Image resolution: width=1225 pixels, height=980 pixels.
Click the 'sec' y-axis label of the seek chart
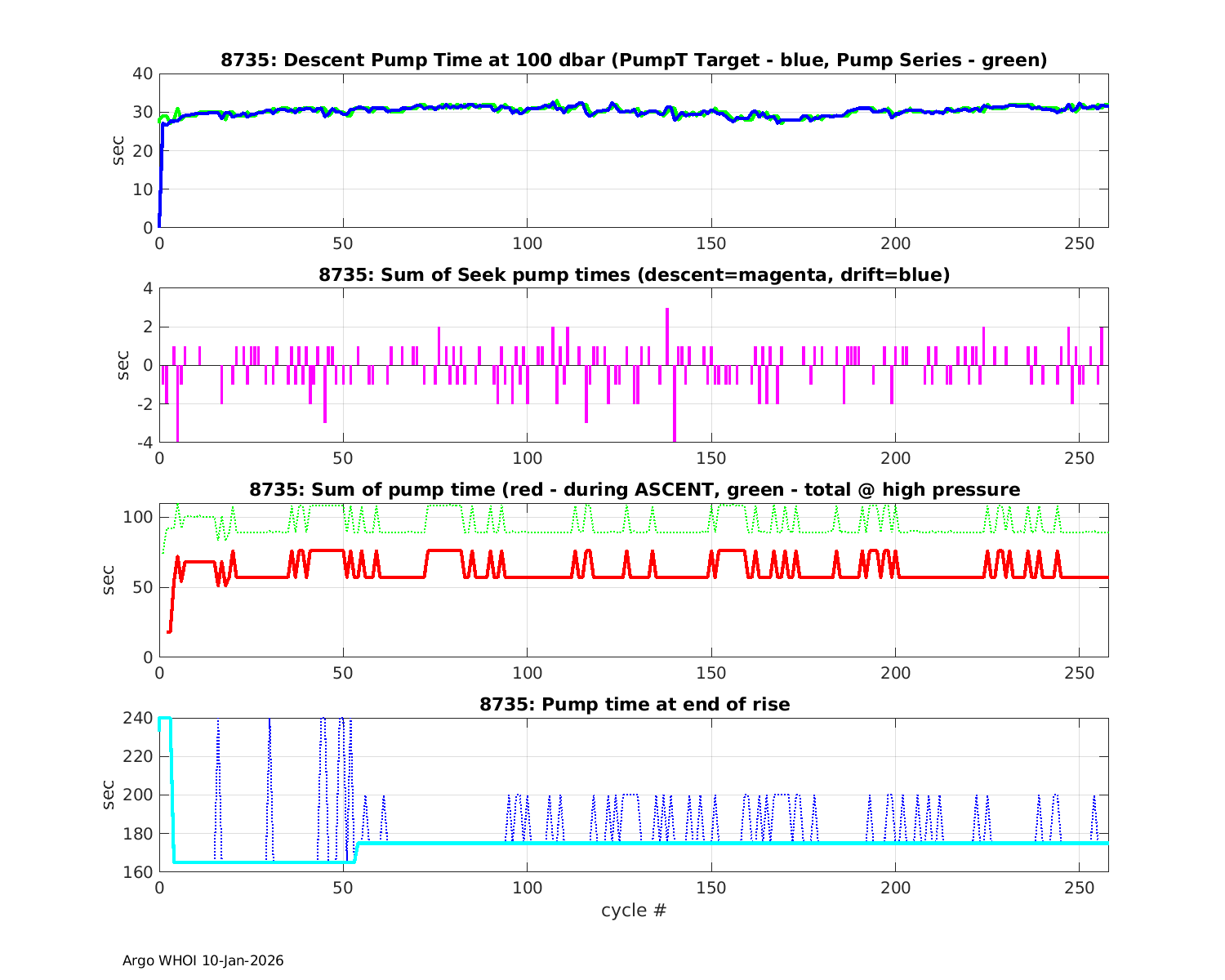click(x=118, y=365)
